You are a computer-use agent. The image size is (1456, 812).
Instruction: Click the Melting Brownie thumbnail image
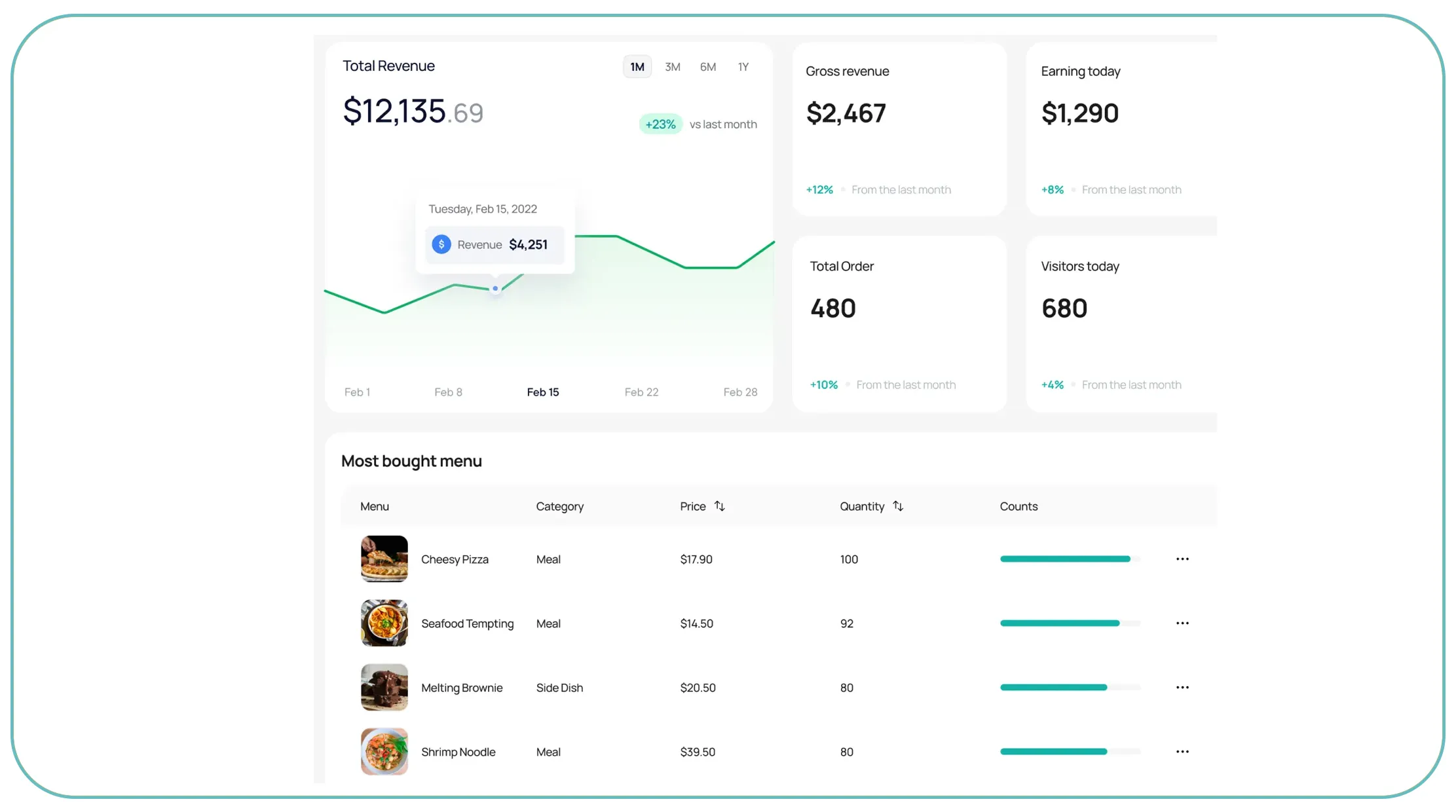pyautogui.click(x=384, y=687)
